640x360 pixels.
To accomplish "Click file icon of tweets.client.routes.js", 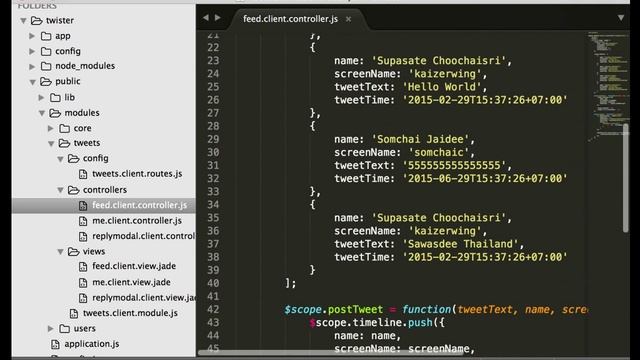I will pos(83,174).
